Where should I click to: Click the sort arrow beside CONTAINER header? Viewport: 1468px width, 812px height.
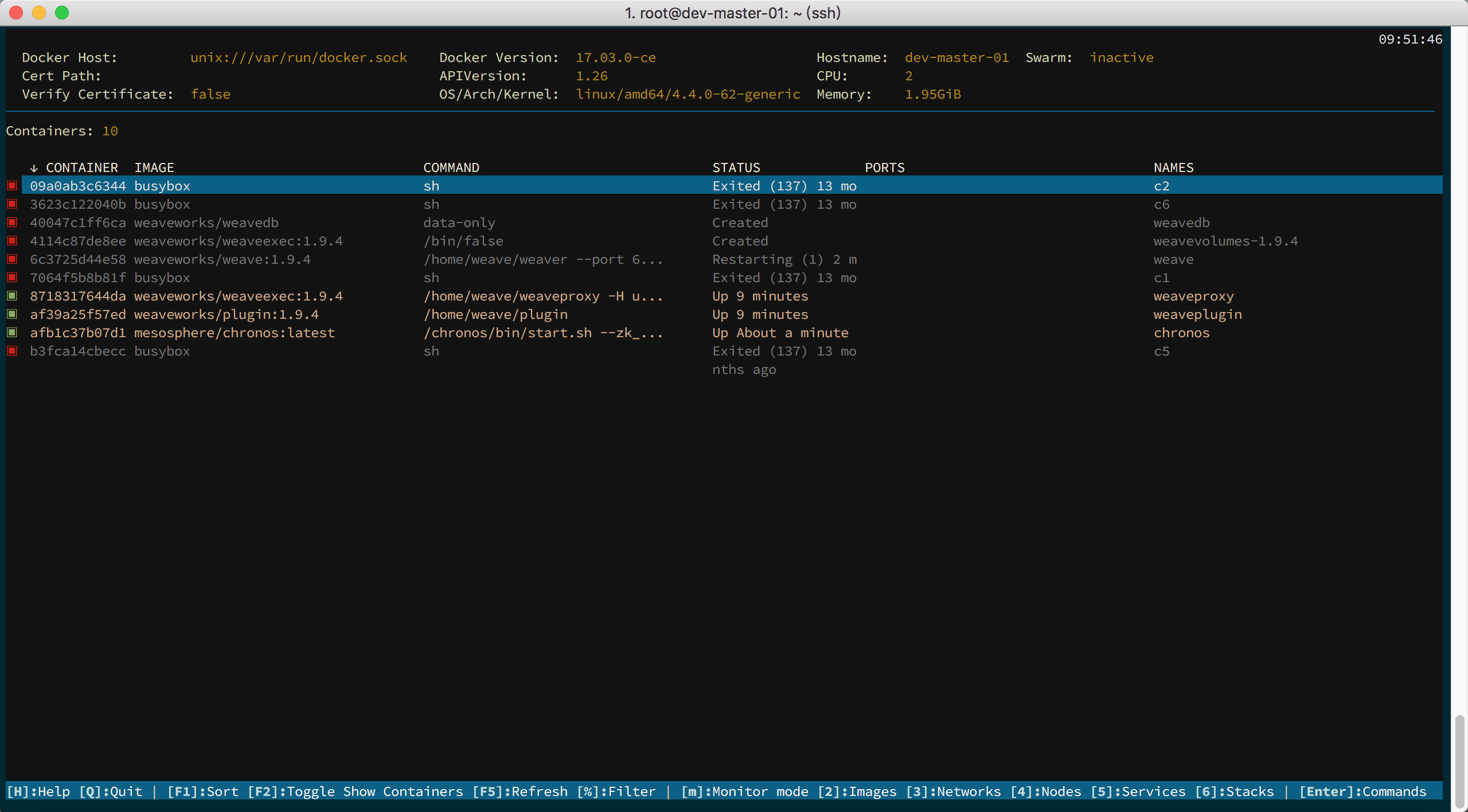(x=34, y=168)
